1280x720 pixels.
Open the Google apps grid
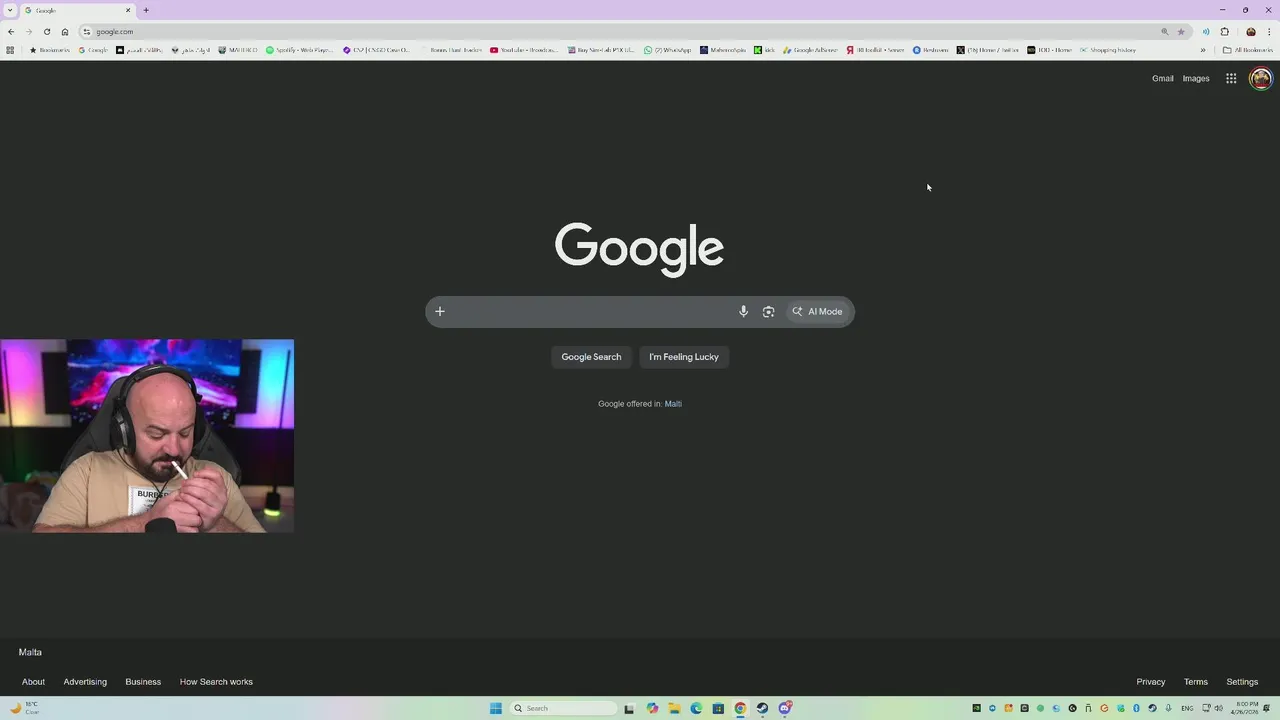[1231, 78]
